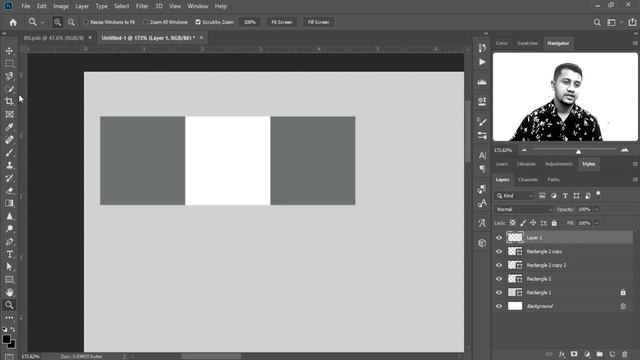Click the foreground color swatch
The height and width of the screenshot is (360, 640).
(6, 339)
